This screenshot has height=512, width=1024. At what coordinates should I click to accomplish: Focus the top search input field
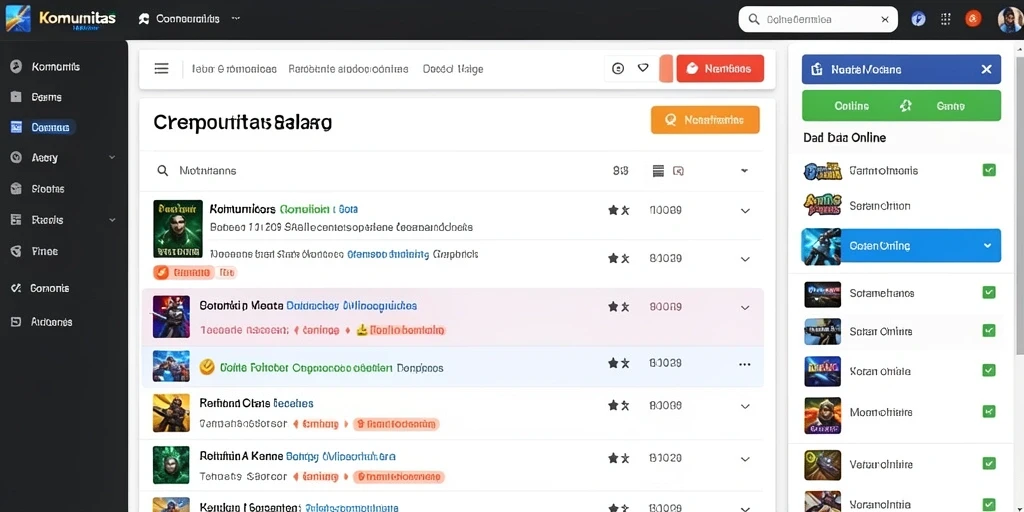[x=818, y=20]
